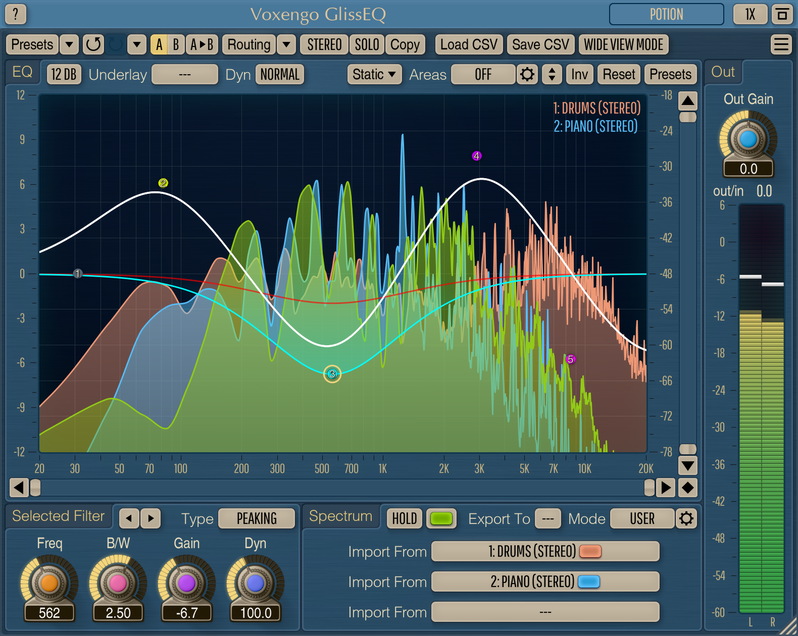Open spectrum Mode settings gear icon
The image size is (798, 636).
(x=686, y=518)
